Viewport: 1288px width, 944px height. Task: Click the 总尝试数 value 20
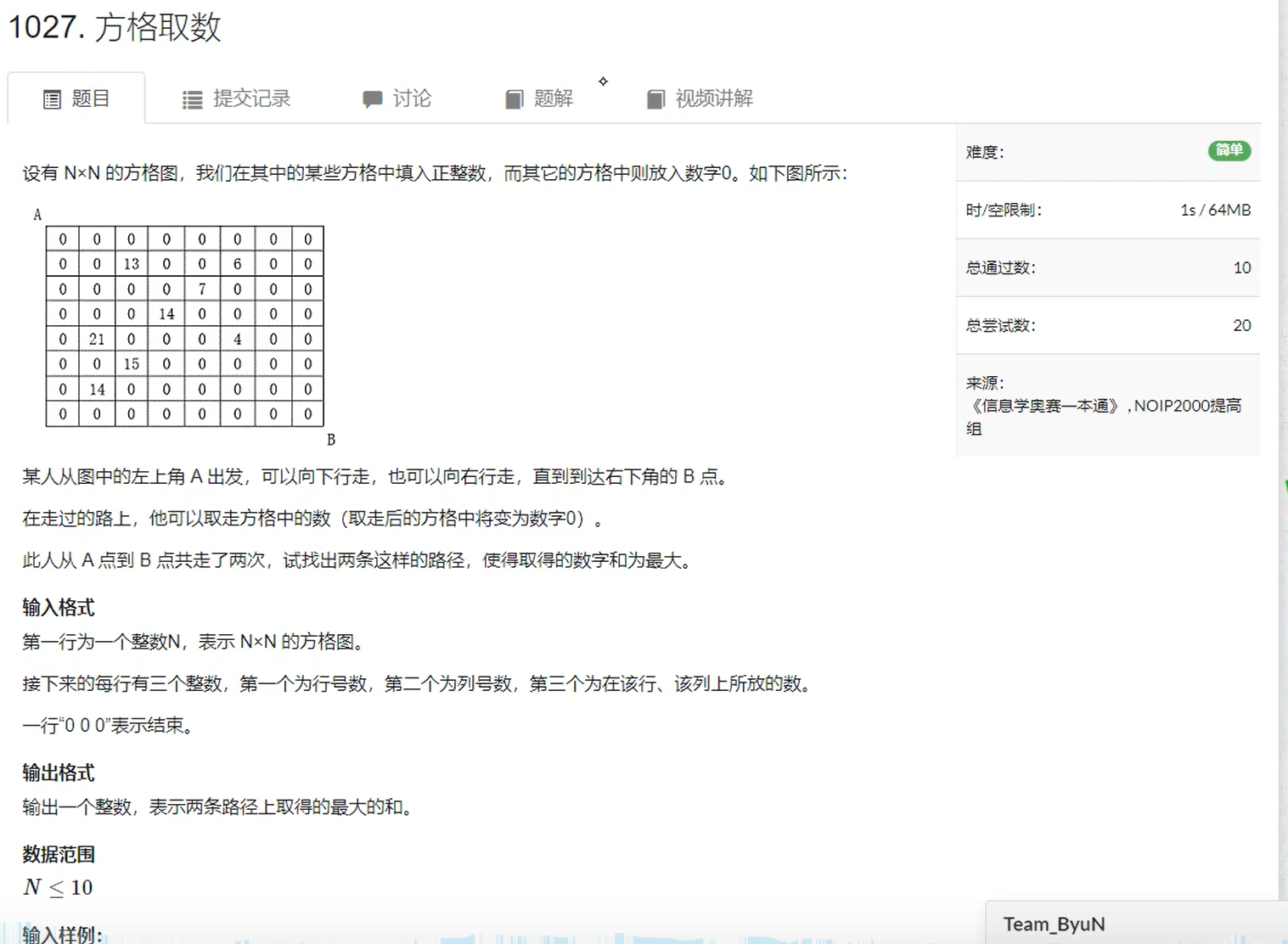click(x=1241, y=325)
